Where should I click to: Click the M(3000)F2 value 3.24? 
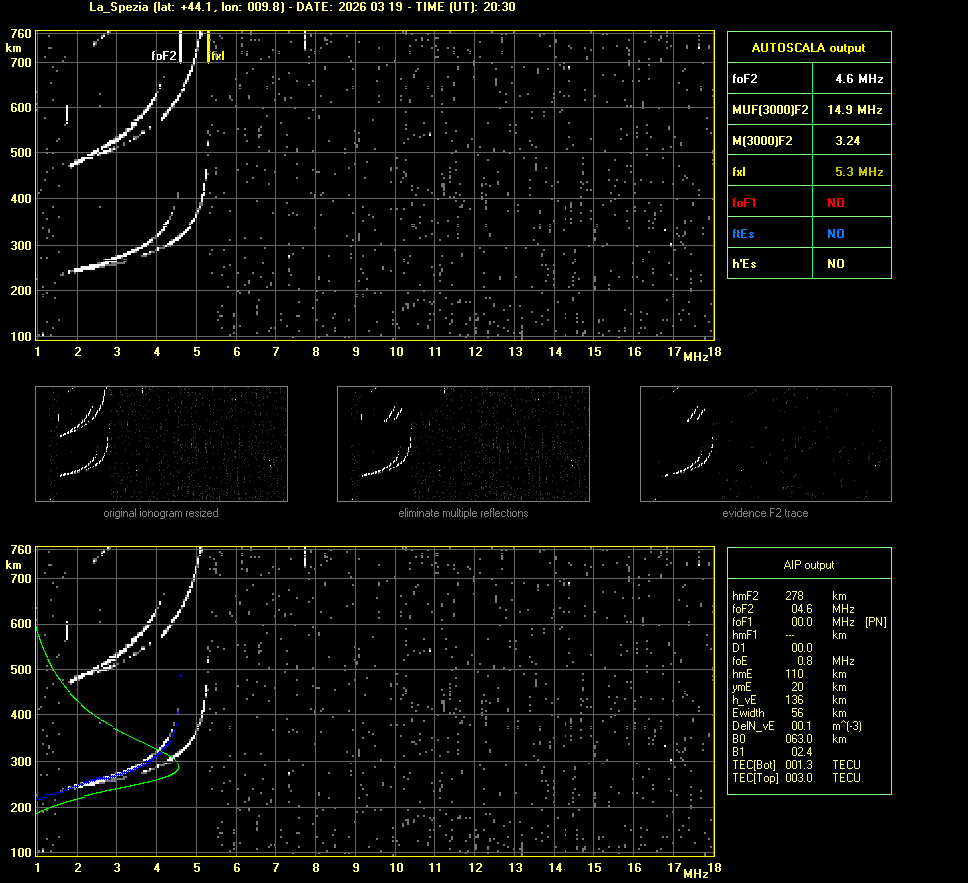847,141
